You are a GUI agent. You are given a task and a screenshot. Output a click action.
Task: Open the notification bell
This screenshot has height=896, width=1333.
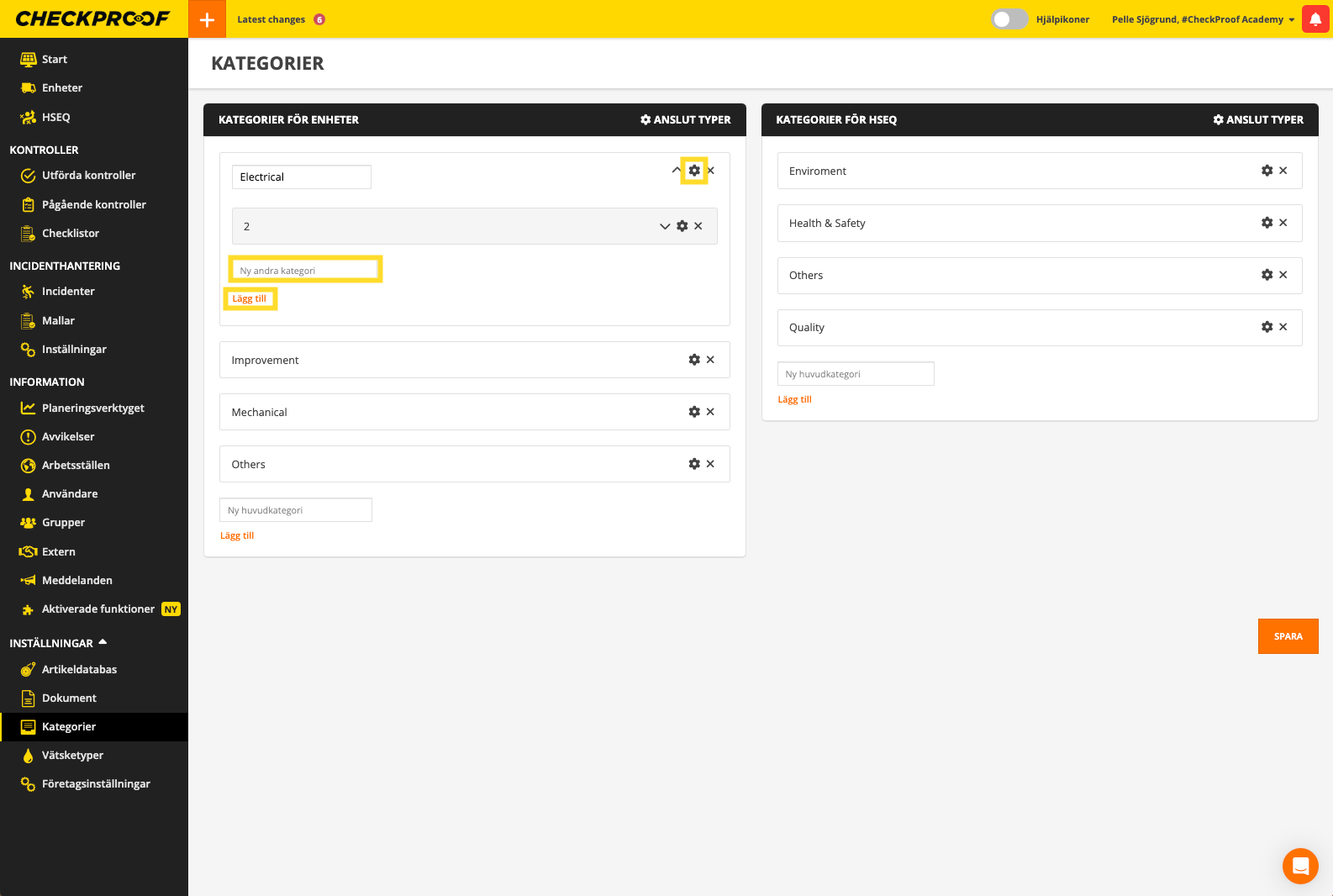(x=1315, y=19)
